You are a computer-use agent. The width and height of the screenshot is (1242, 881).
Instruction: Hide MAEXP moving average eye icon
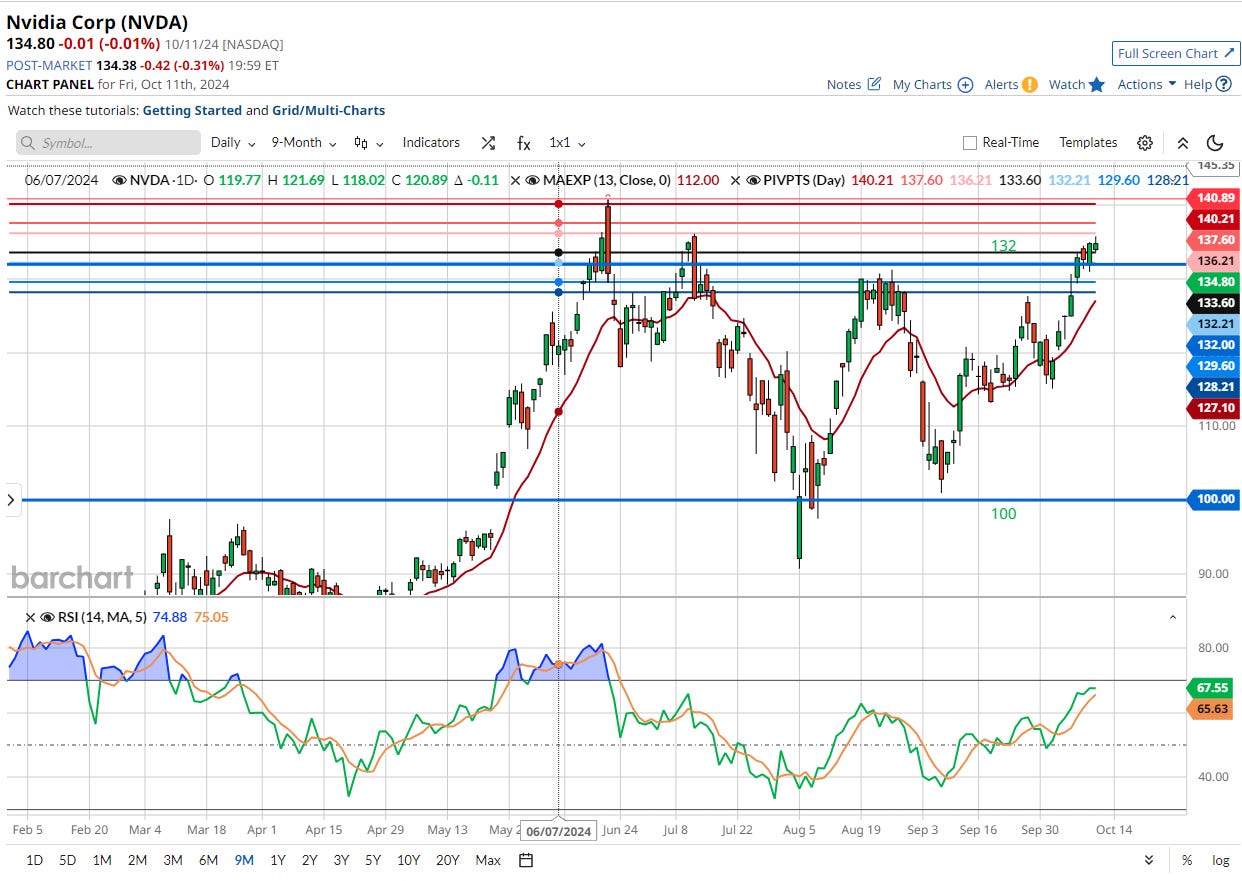532,180
